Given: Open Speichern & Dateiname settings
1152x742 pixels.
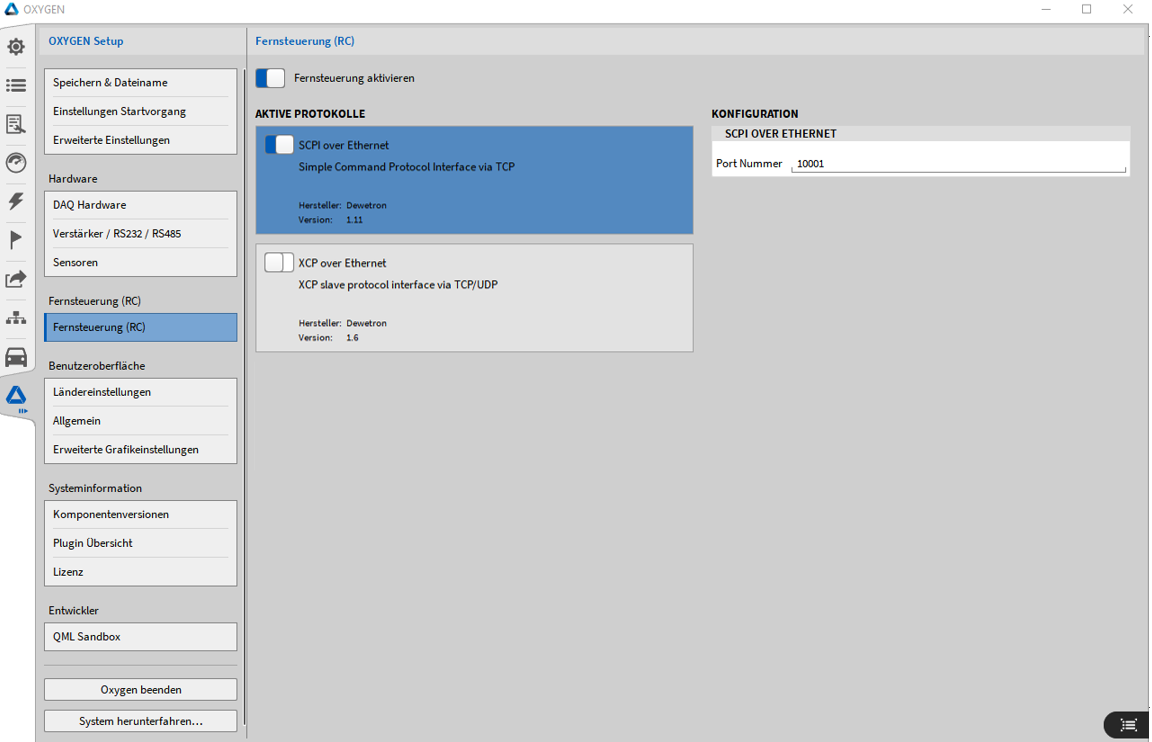Looking at the screenshot, I should [x=141, y=83].
